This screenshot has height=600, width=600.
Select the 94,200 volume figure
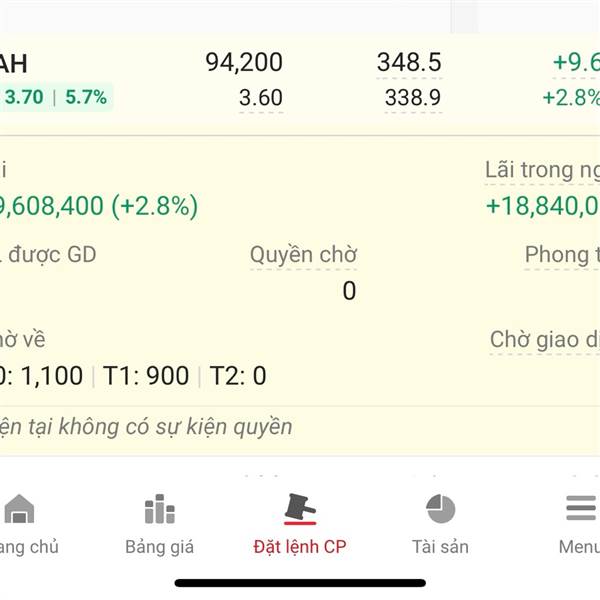[x=244, y=62]
